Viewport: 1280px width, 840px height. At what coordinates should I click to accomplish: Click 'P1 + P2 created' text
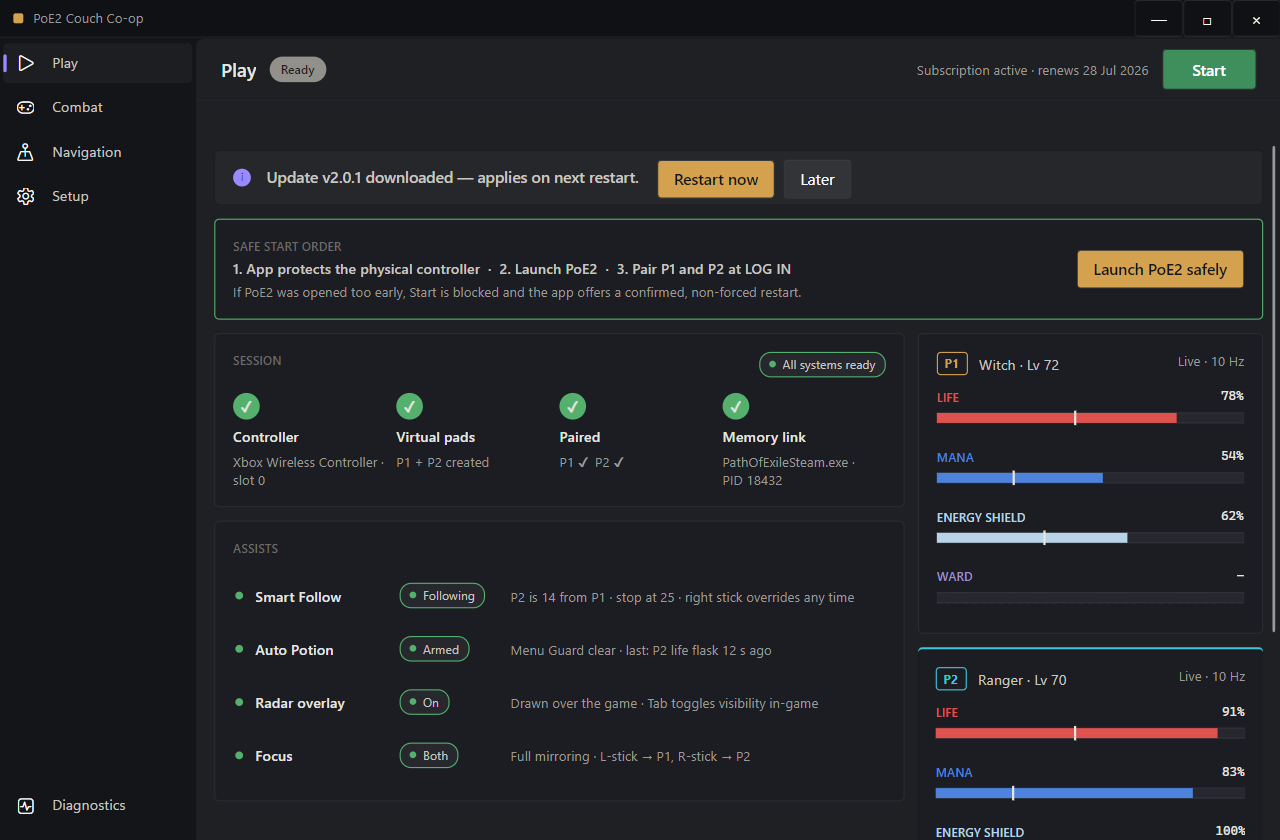pos(443,462)
